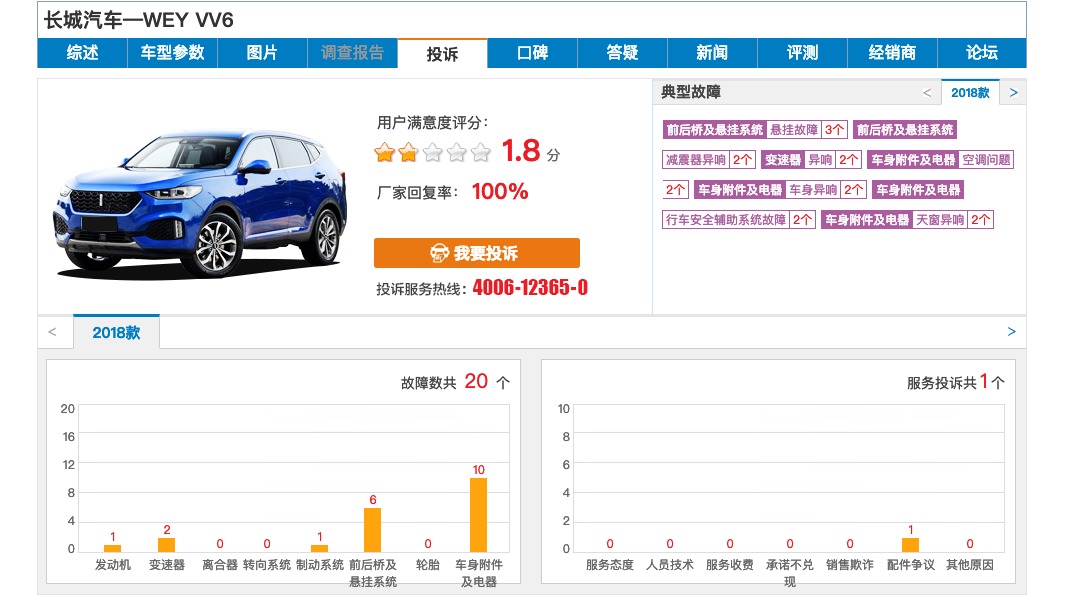Viewport: 1073px width, 600px height.
Task: Click the right arrow in the model year bar
Action: [1011, 332]
